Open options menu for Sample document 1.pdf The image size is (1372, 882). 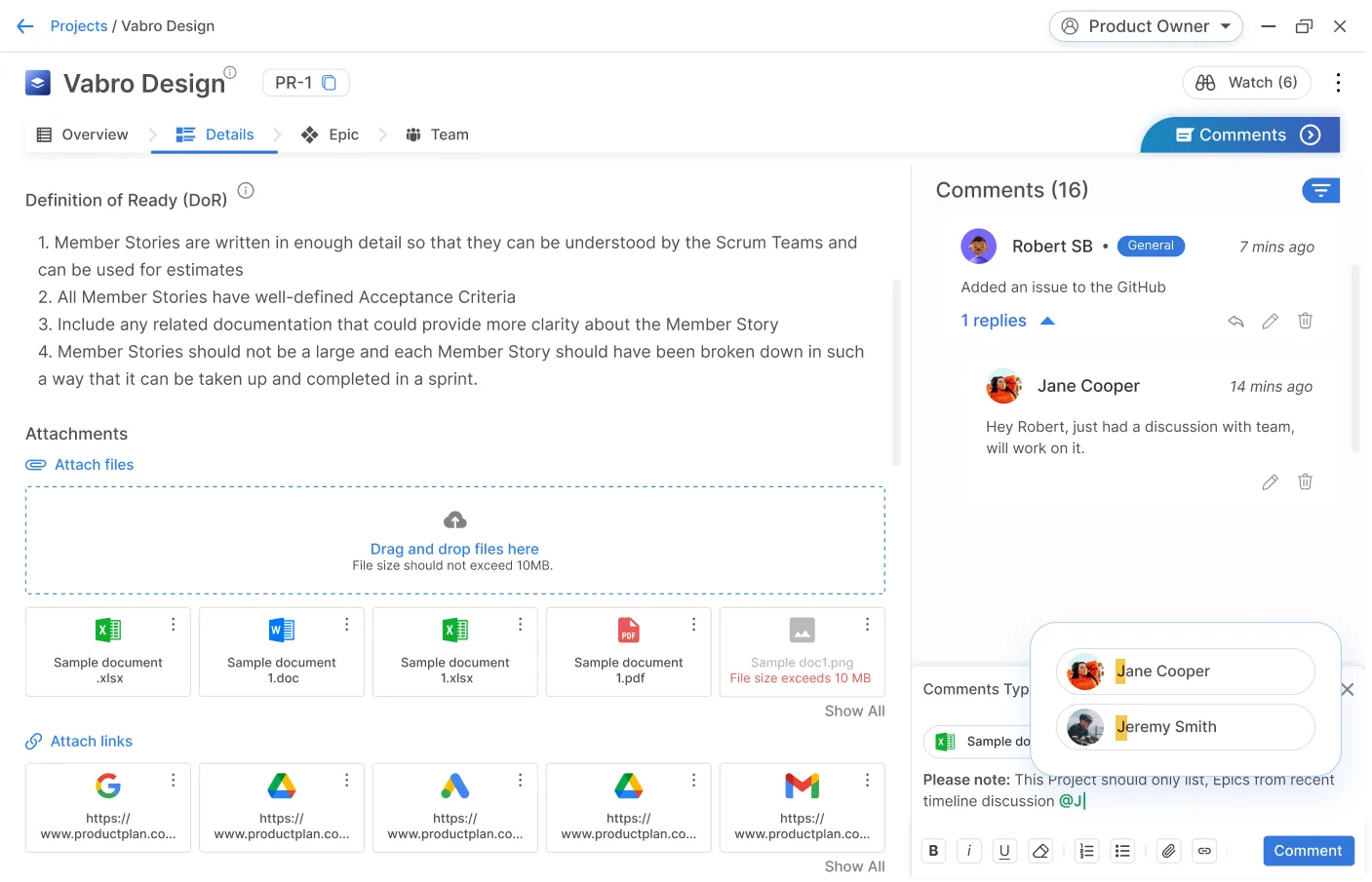point(693,624)
